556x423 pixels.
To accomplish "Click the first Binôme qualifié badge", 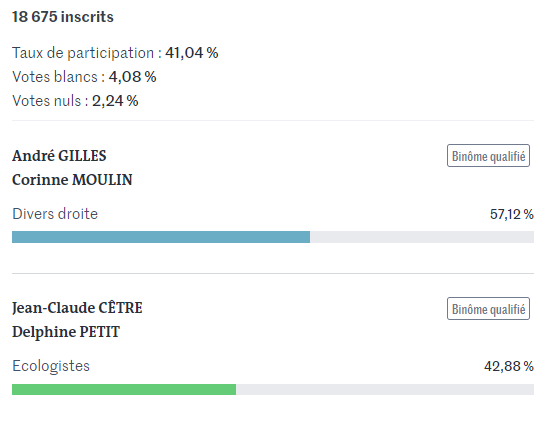I will tap(488, 155).
